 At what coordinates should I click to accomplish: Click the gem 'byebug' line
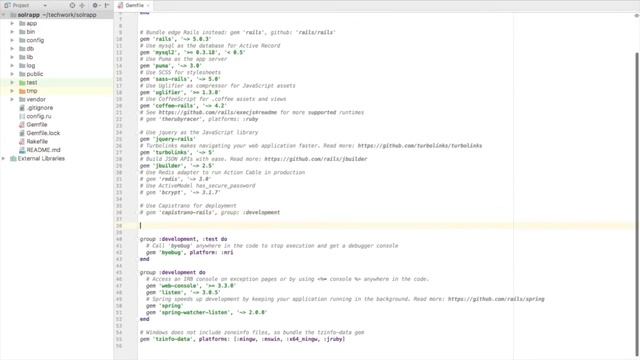click(189, 253)
